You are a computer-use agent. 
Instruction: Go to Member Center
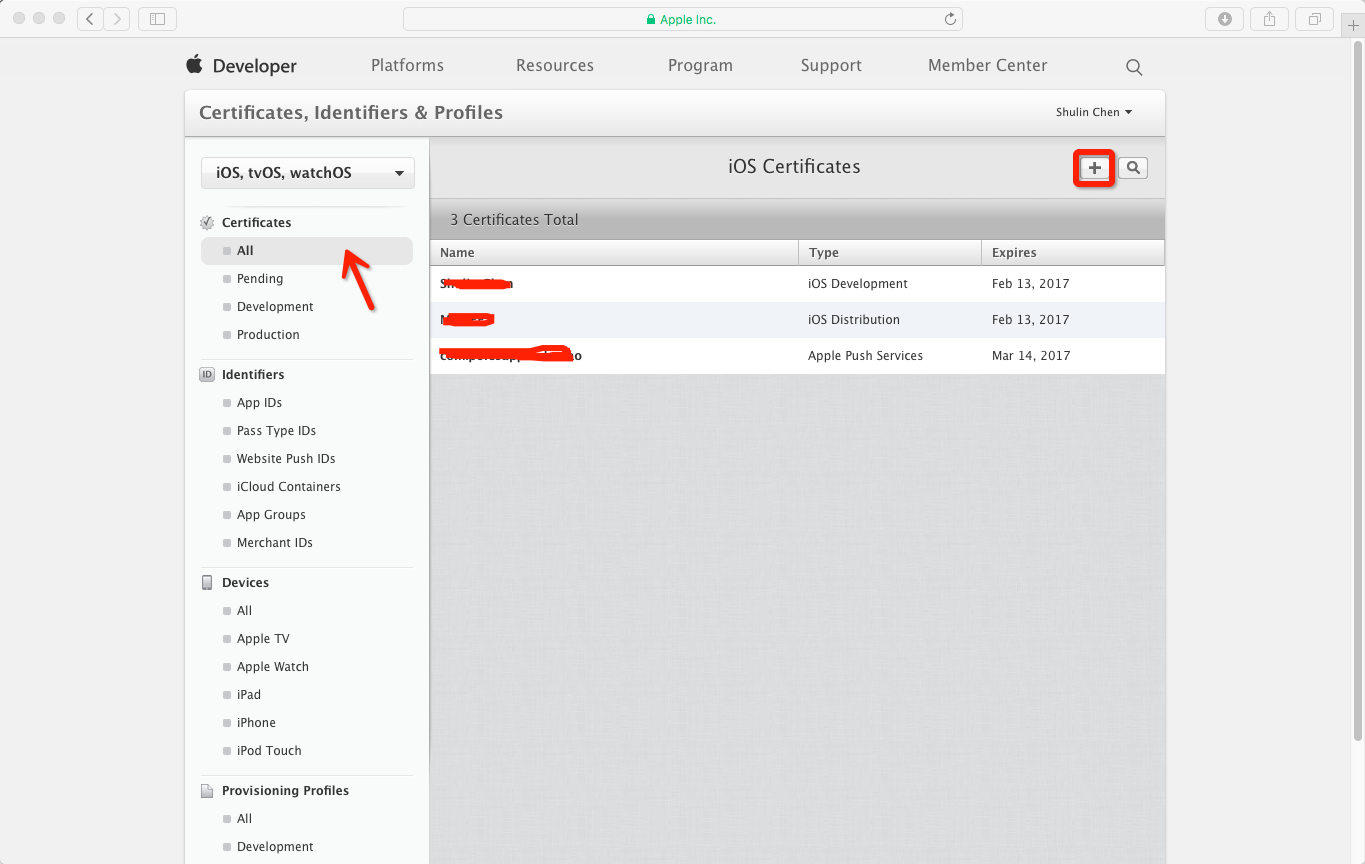pyautogui.click(x=988, y=65)
